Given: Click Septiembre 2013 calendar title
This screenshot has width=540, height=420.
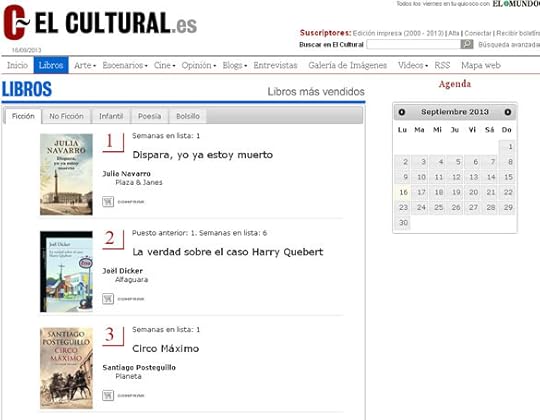Looking at the screenshot, I should [x=455, y=112].
